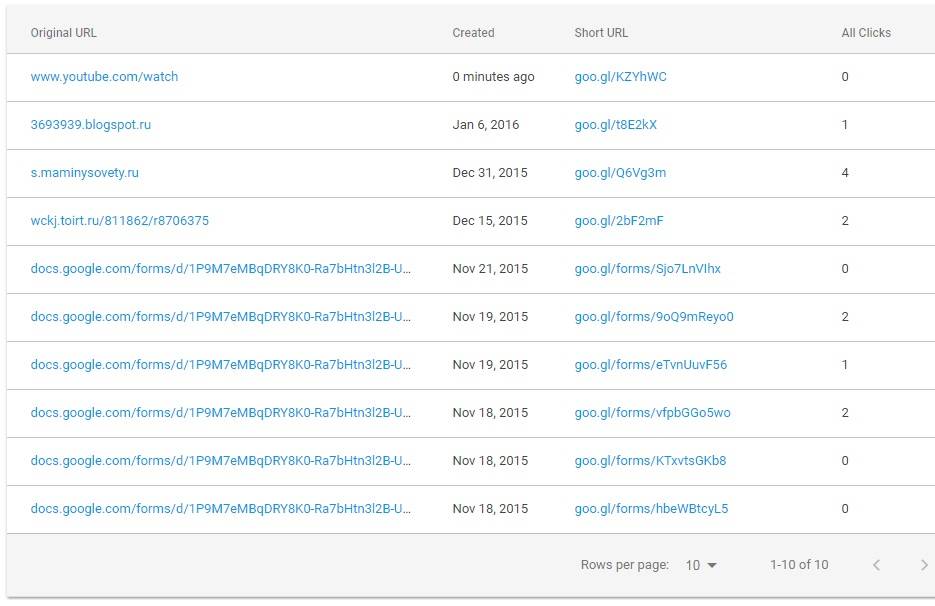
Task: Open the wckj.toirt.ru/811862/r8706375 link
Action: (120, 221)
